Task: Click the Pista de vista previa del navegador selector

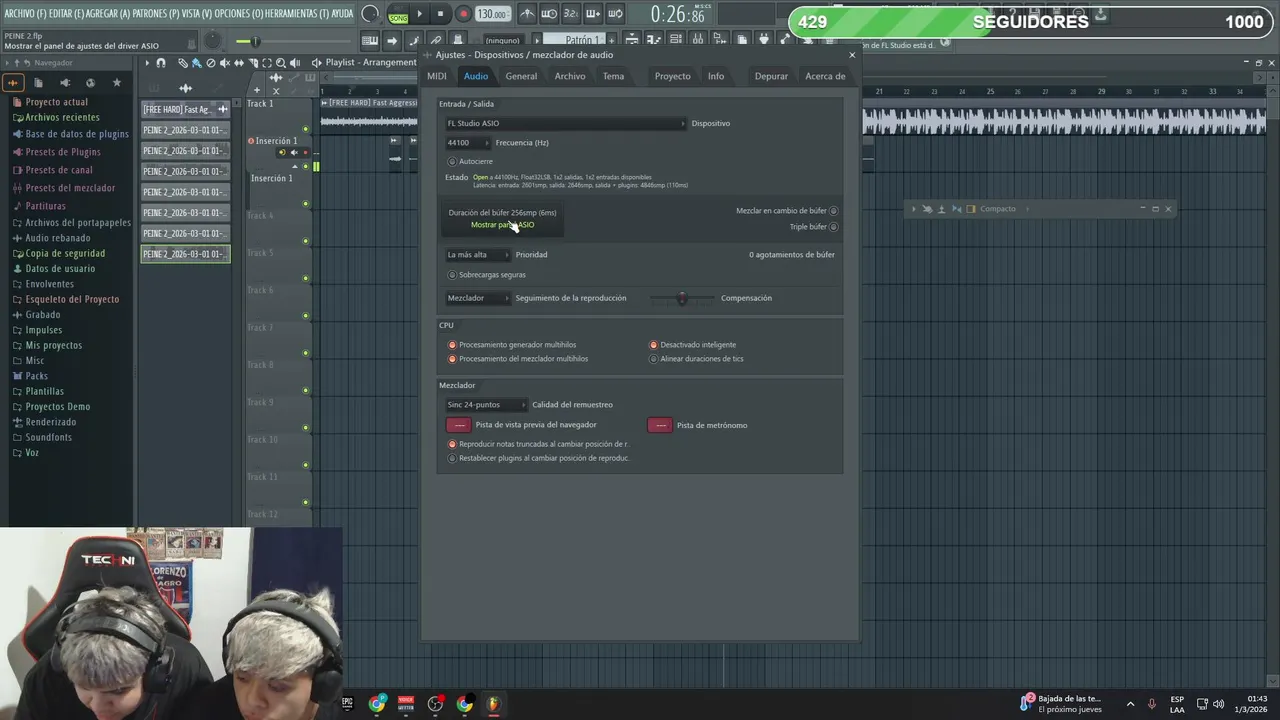Action: pos(458,425)
